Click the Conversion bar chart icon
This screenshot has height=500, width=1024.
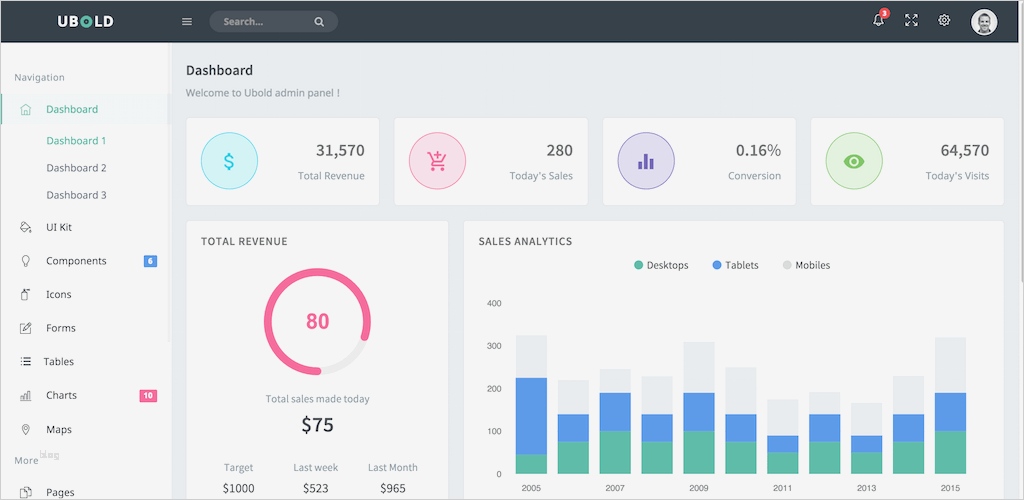pyautogui.click(x=646, y=161)
